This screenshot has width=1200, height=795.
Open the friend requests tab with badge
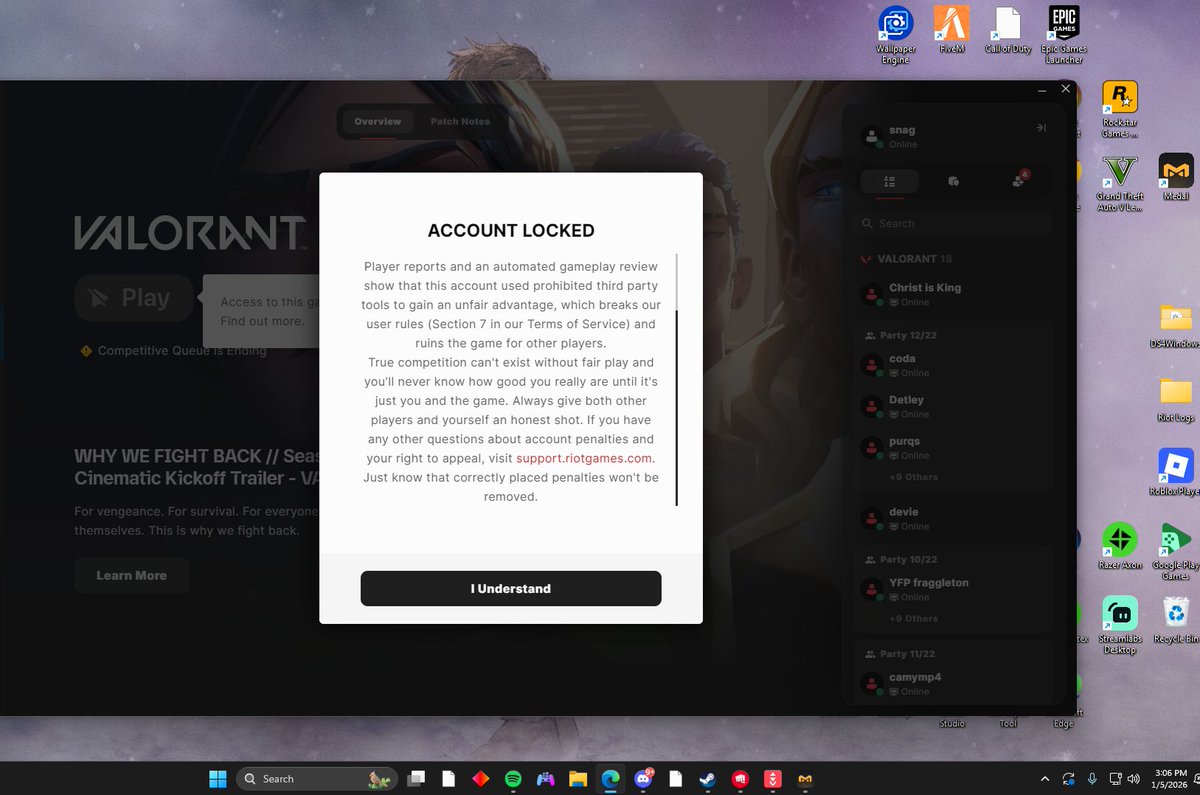click(1018, 181)
